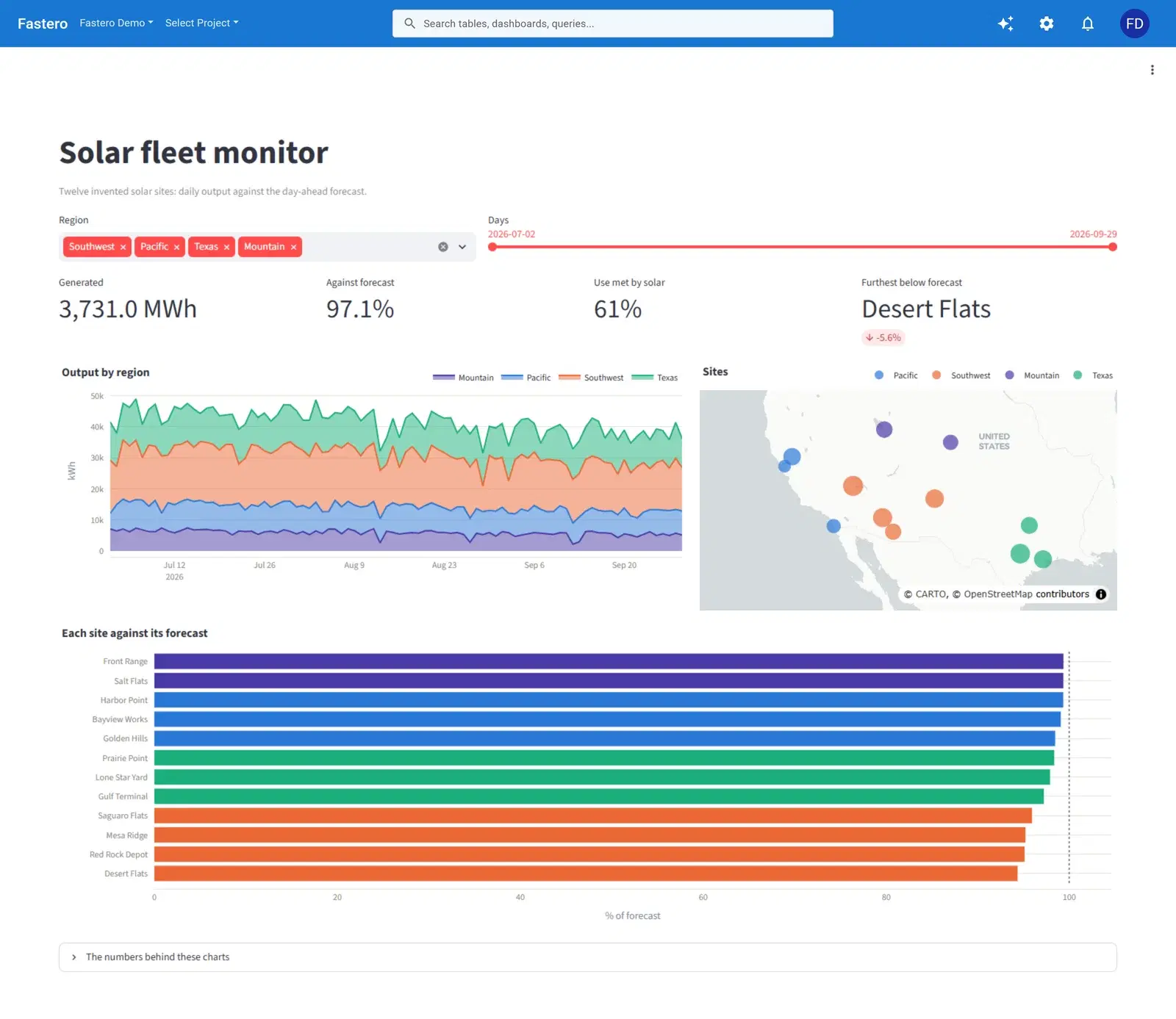Expand The numbers behind these charts
1176x1019 pixels.
[587, 957]
